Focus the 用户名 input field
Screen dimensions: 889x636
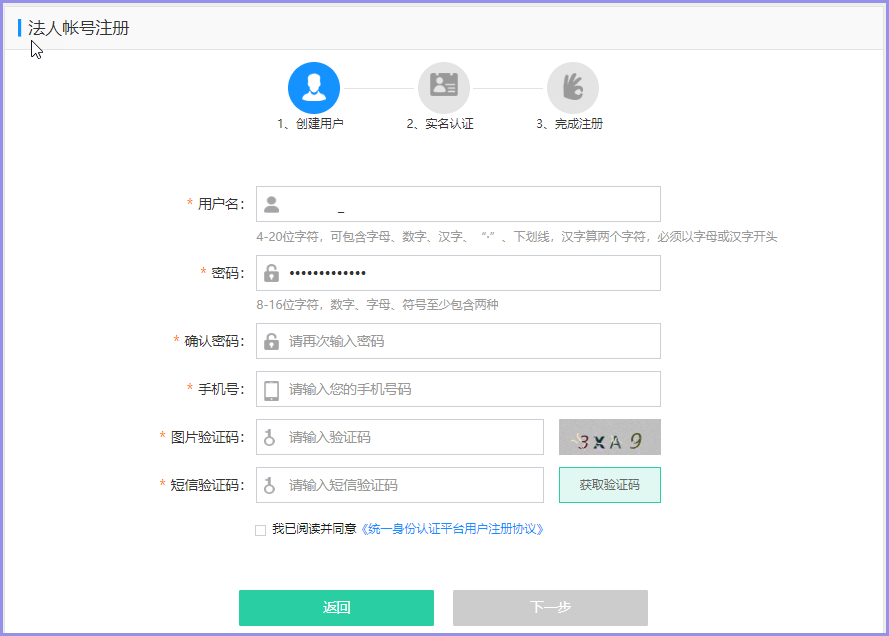click(458, 204)
